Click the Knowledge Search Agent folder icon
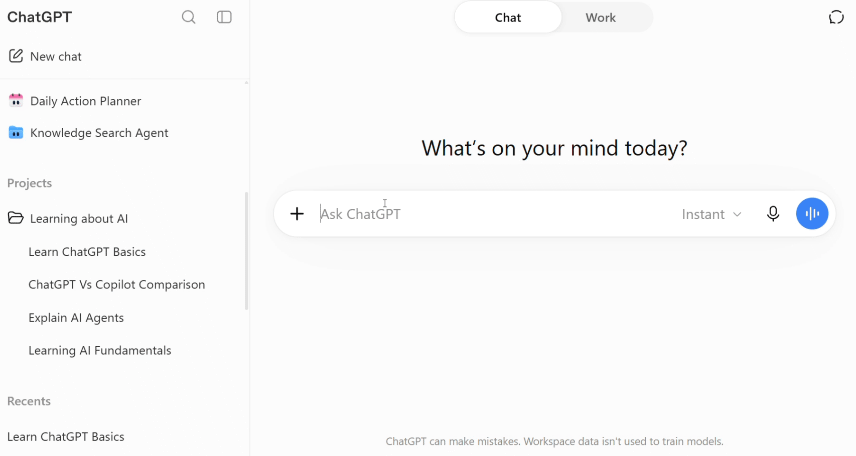This screenshot has height=456, width=856. 16,133
